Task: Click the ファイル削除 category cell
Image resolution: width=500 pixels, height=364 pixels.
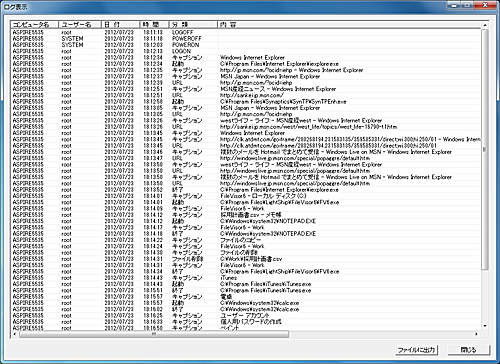Action: coord(187,259)
